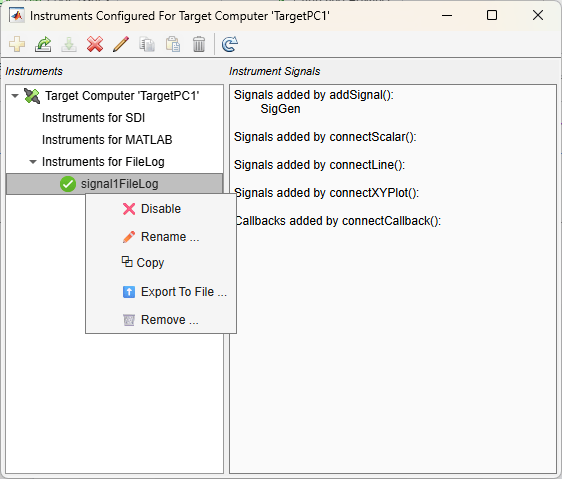Collapse the Instruments for FileLog node
This screenshot has width=562, height=479.
[x=33, y=162]
